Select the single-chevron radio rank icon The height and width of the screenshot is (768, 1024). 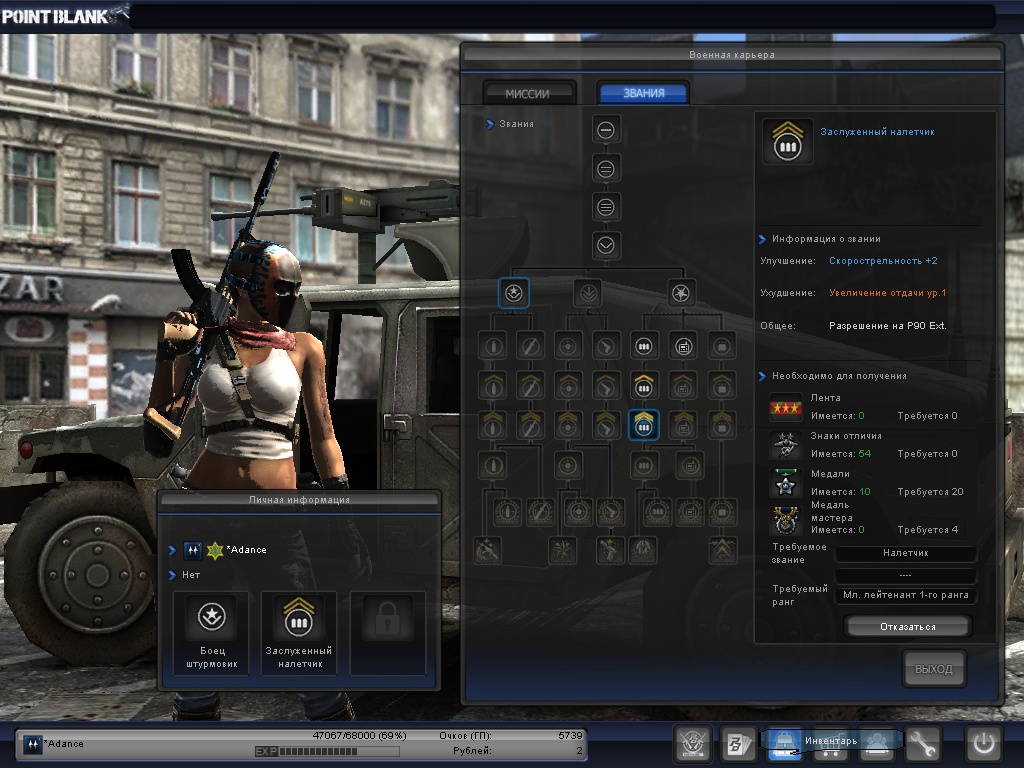click(x=683, y=385)
